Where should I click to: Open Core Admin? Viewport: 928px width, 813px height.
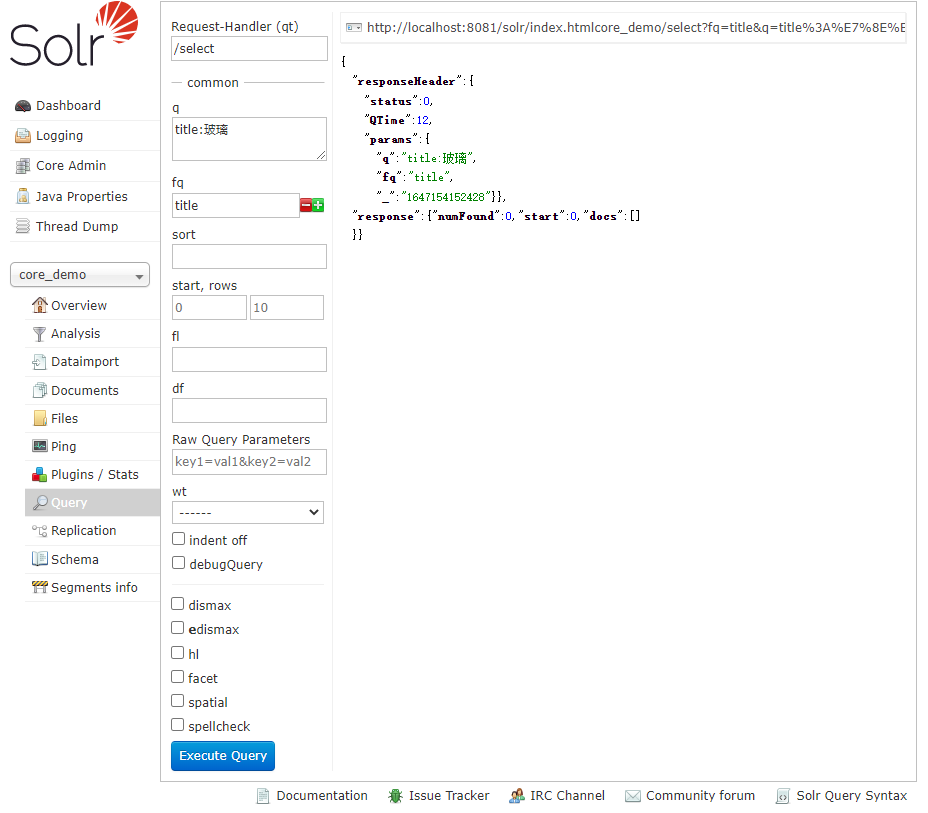(71, 166)
